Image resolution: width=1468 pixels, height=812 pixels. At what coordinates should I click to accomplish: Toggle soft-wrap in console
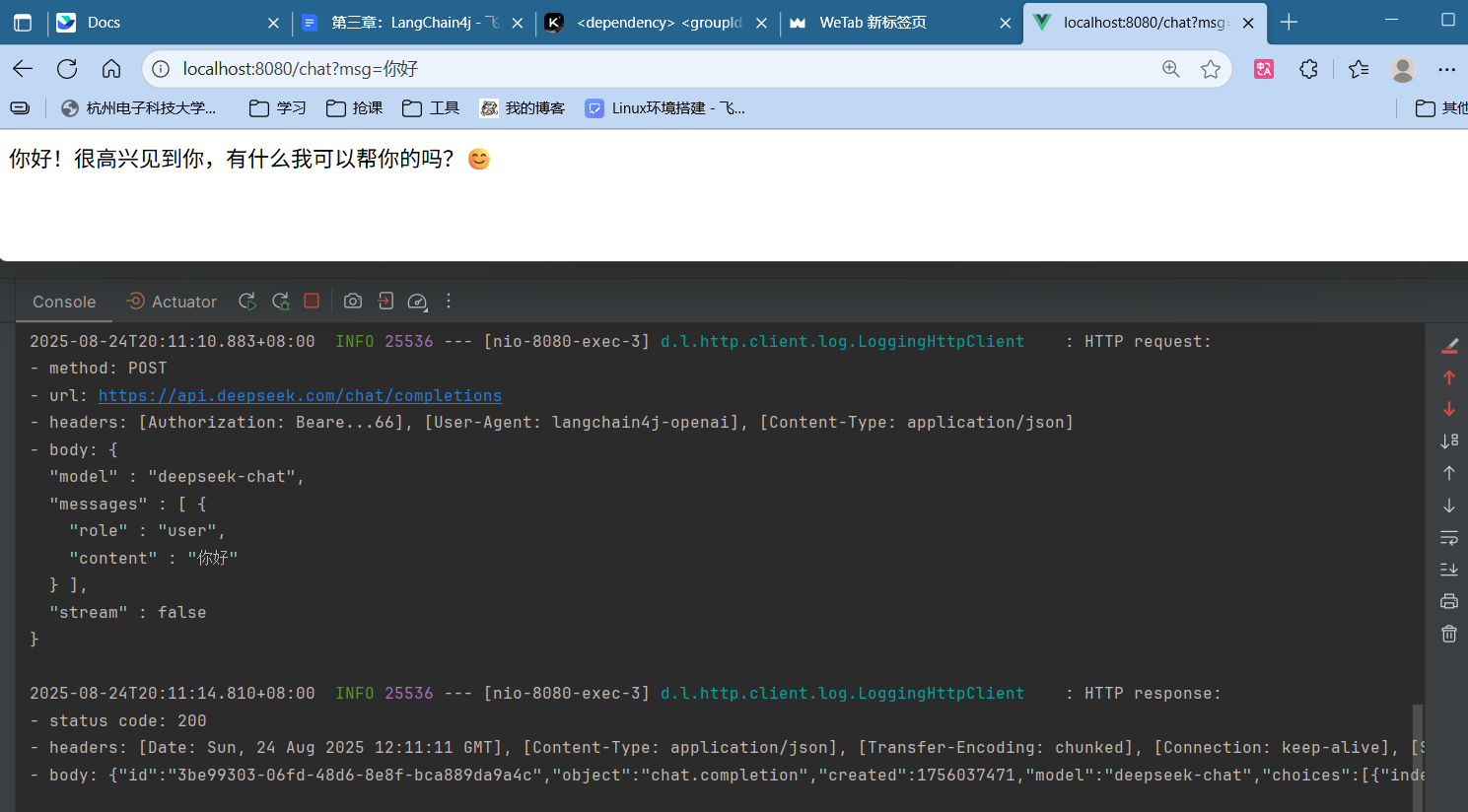(1449, 538)
